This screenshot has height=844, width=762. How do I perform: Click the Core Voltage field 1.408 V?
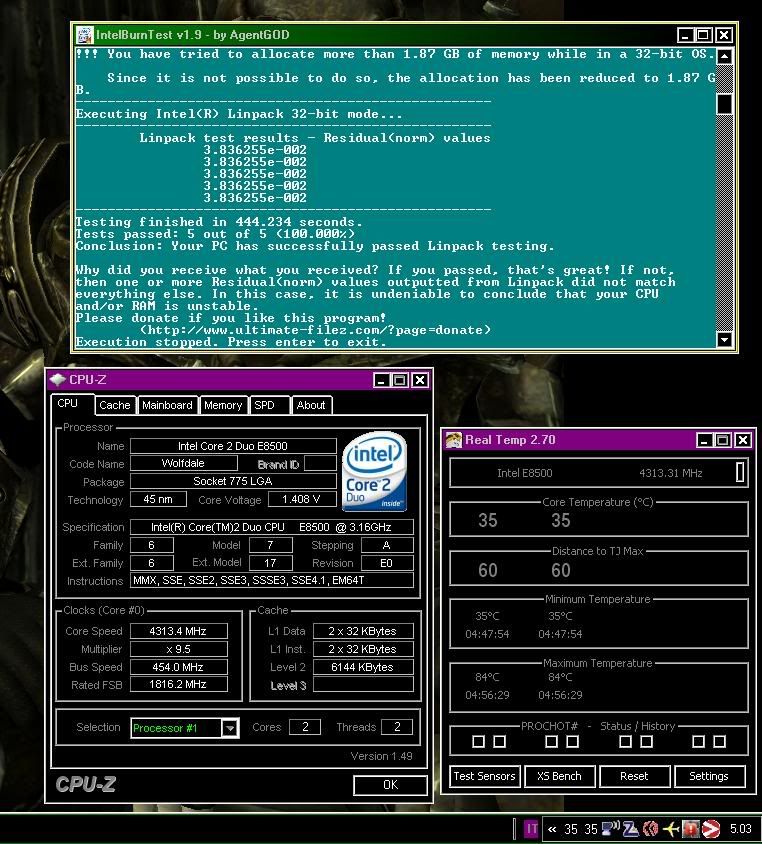point(302,499)
